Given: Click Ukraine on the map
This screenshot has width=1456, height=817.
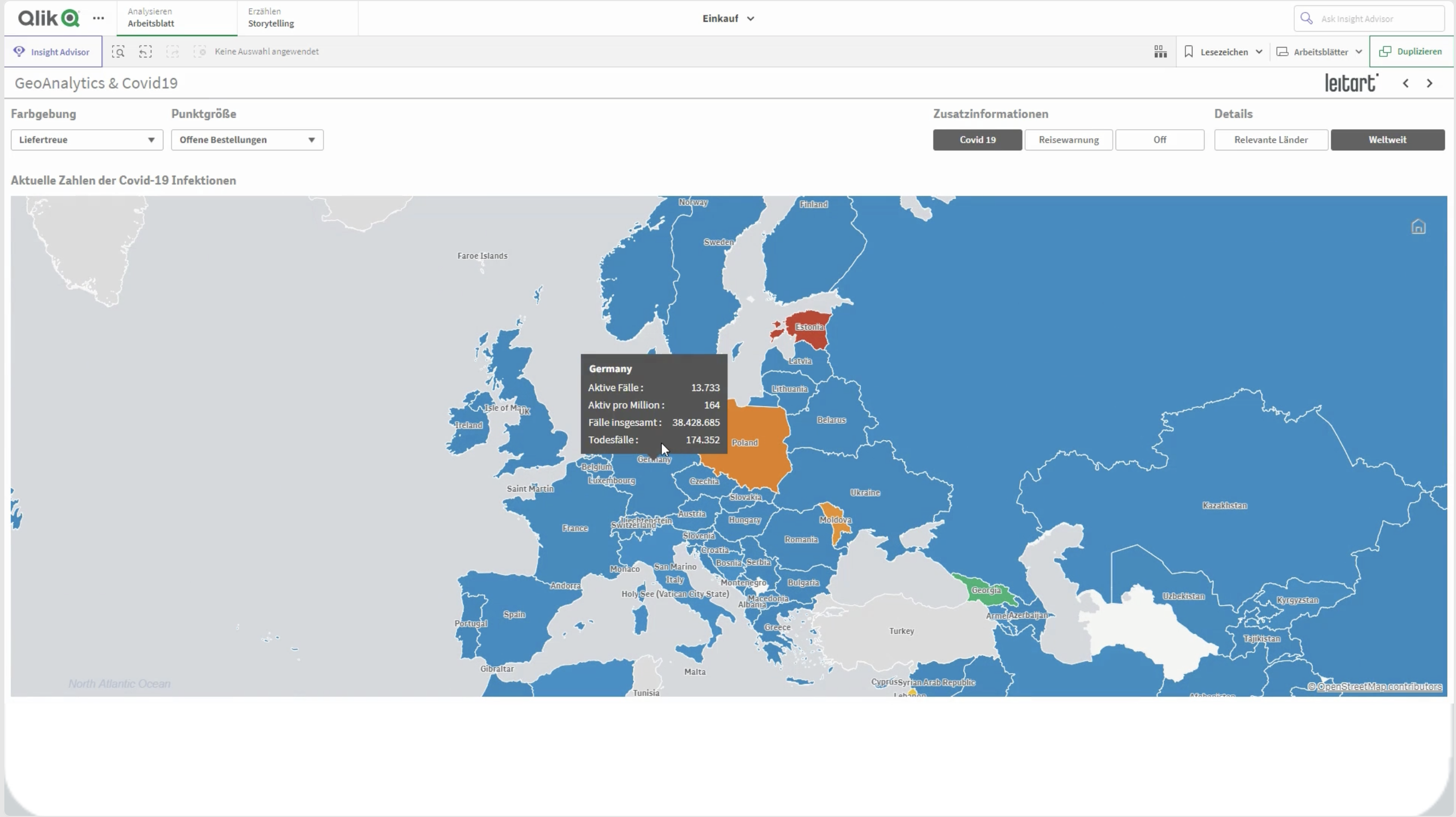Looking at the screenshot, I should [865, 493].
